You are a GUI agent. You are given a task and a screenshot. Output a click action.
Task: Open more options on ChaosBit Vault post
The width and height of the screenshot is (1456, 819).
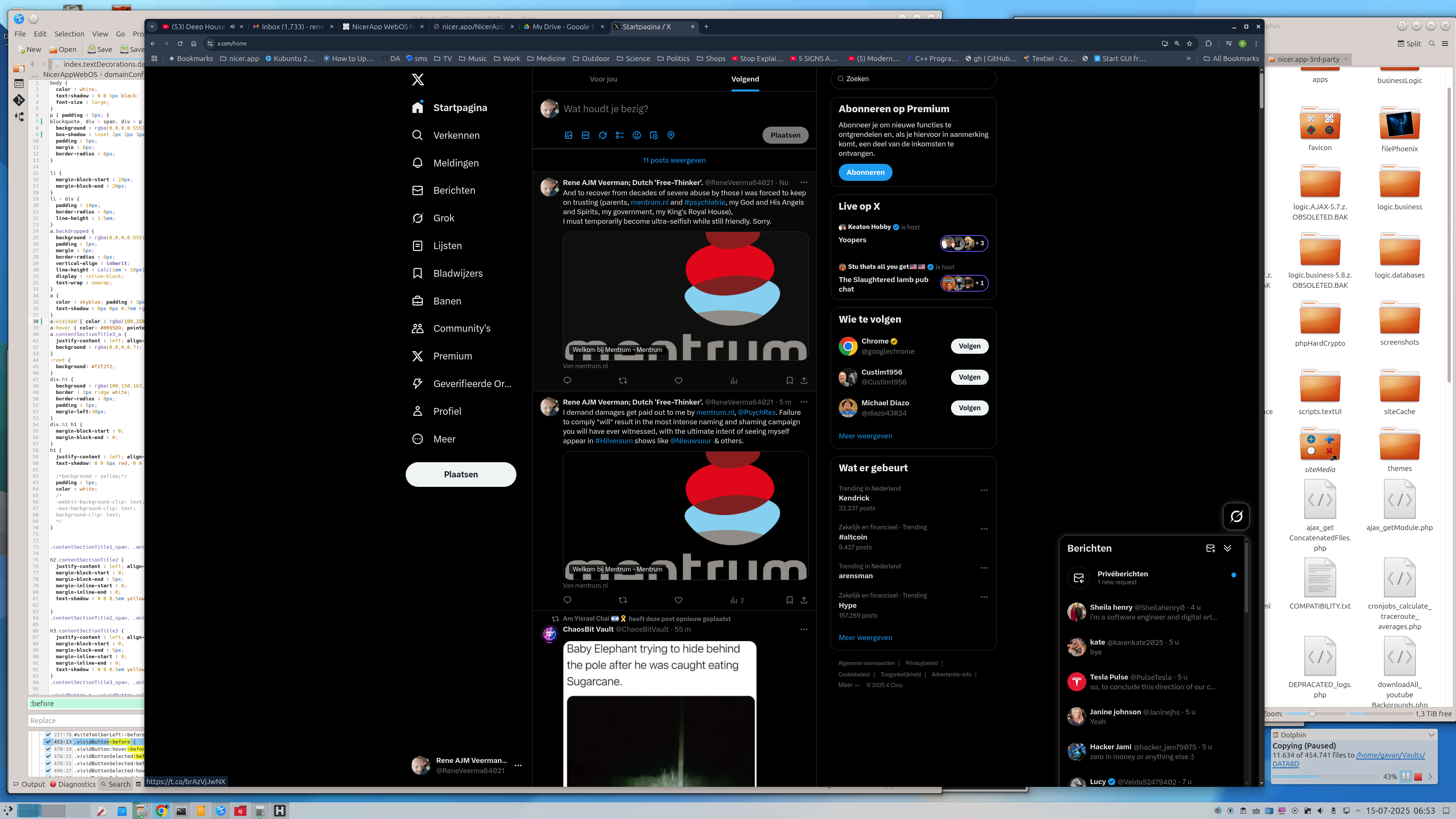tap(804, 629)
